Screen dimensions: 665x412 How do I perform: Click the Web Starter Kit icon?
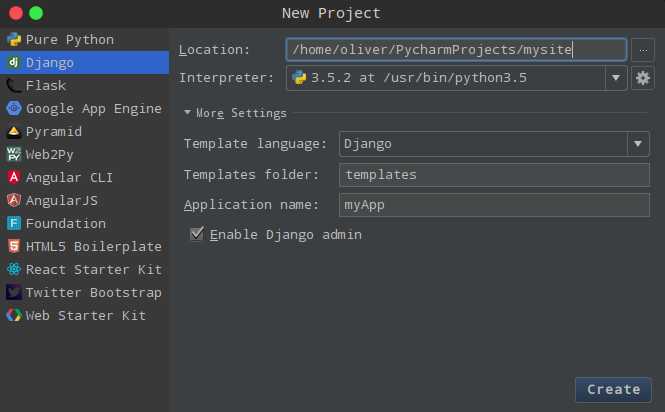(x=14, y=315)
